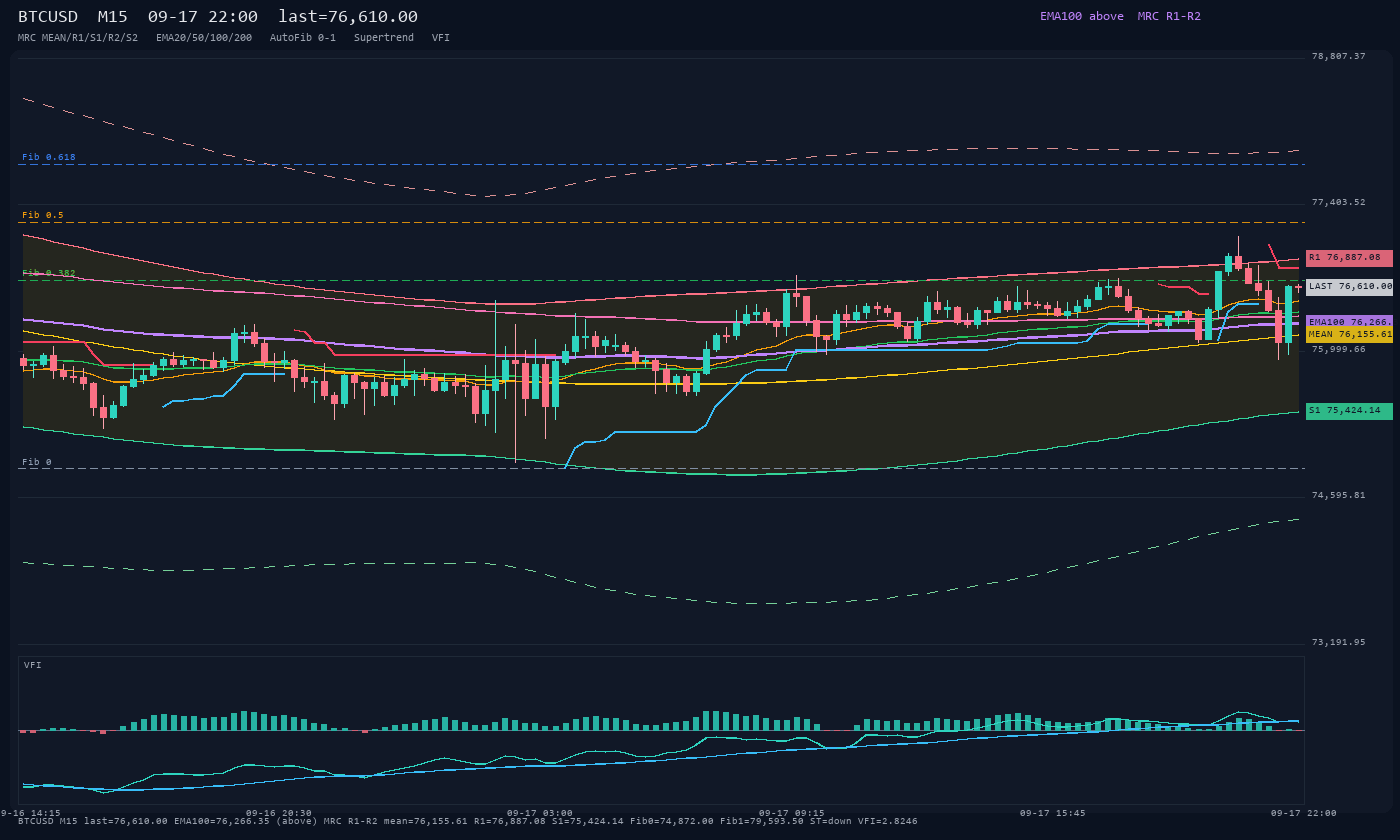The image size is (1400, 840).
Task: Select the AutoFib 0-1 legend entry
Action: point(303,38)
